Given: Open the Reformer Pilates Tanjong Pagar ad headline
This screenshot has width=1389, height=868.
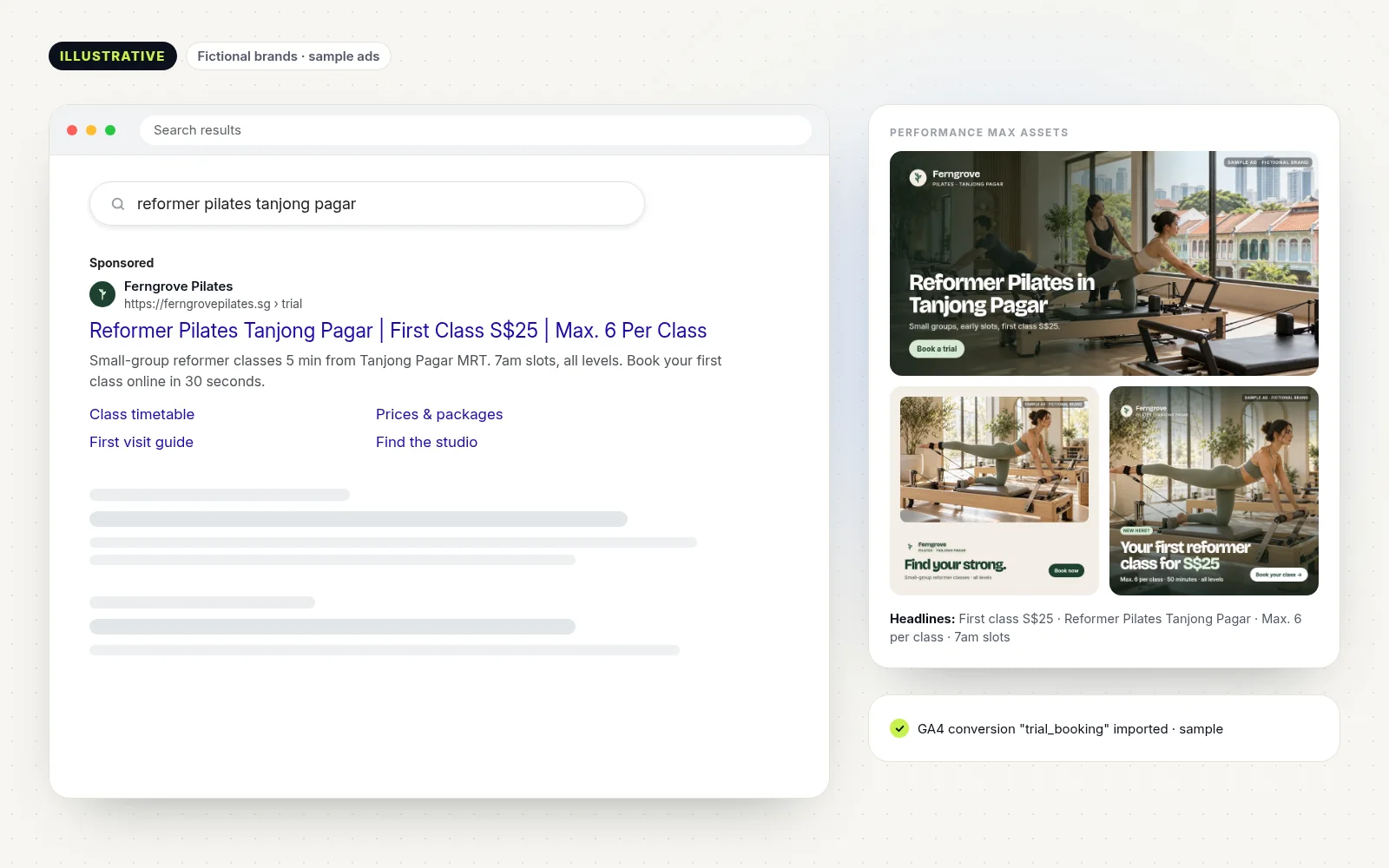Looking at the screenshot, I should 398,331.
